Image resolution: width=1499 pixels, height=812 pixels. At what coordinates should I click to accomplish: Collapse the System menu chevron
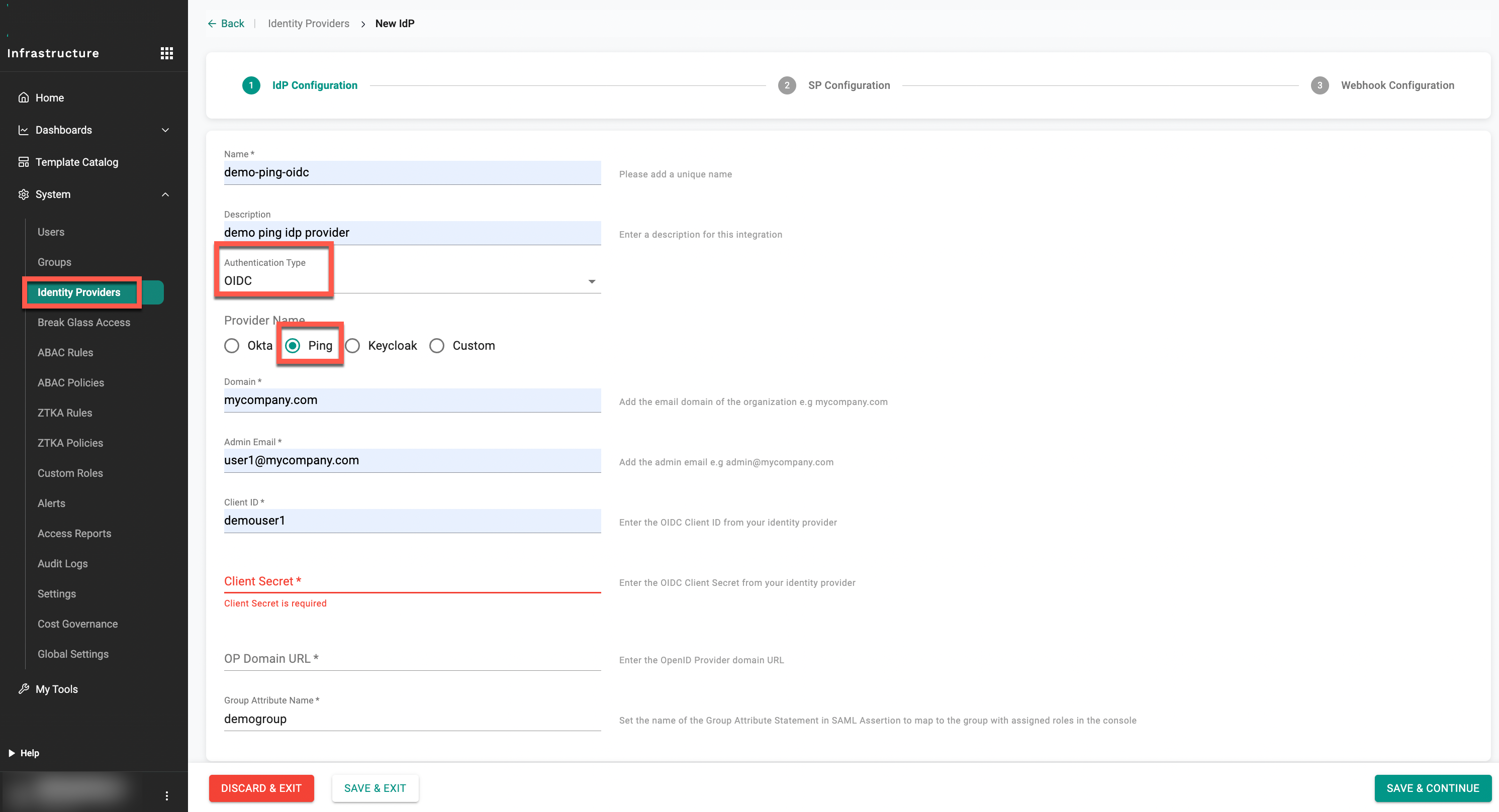165,194
